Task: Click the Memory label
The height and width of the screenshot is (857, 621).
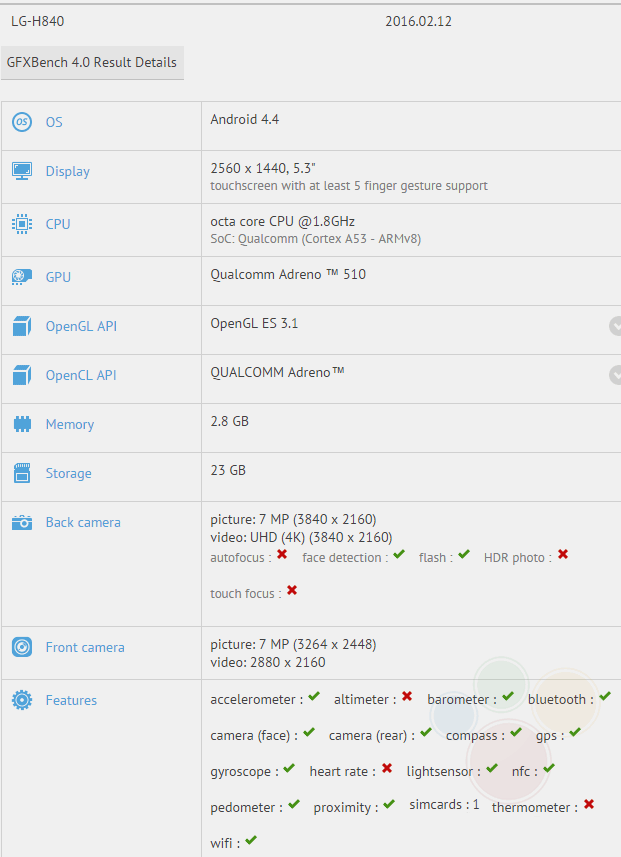Action: click(70, 425)
